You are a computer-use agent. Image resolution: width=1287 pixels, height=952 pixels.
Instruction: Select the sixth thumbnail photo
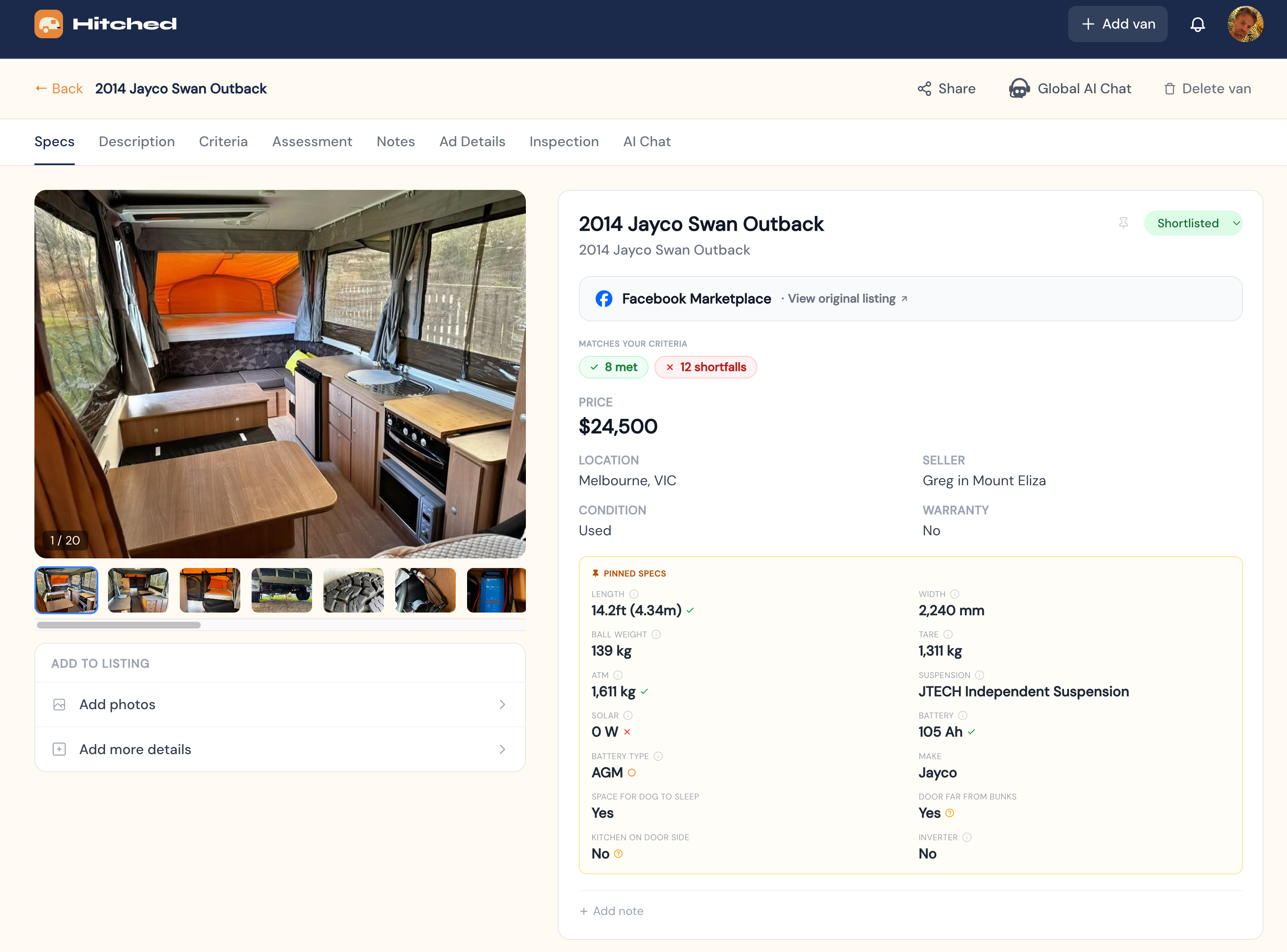(425, 590)
